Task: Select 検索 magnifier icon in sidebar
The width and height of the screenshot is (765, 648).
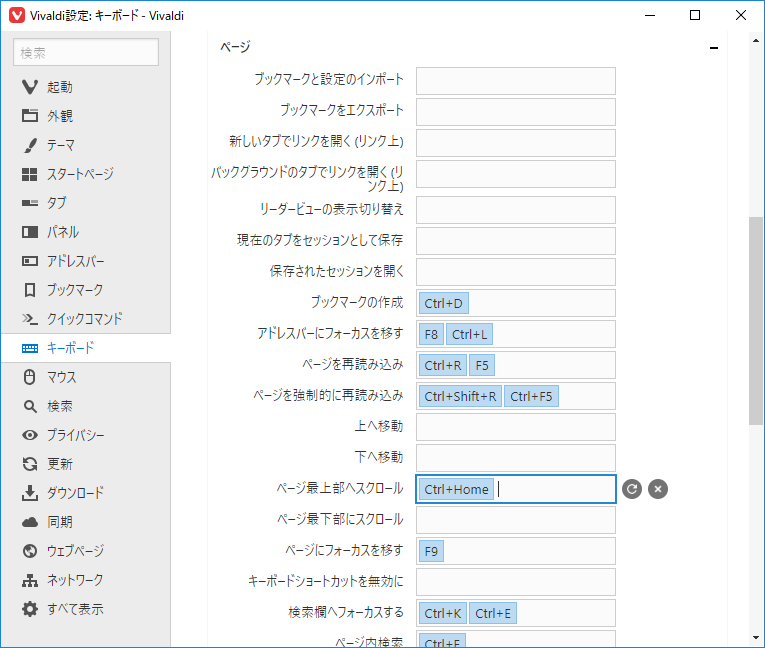Action: coord(30,406)
